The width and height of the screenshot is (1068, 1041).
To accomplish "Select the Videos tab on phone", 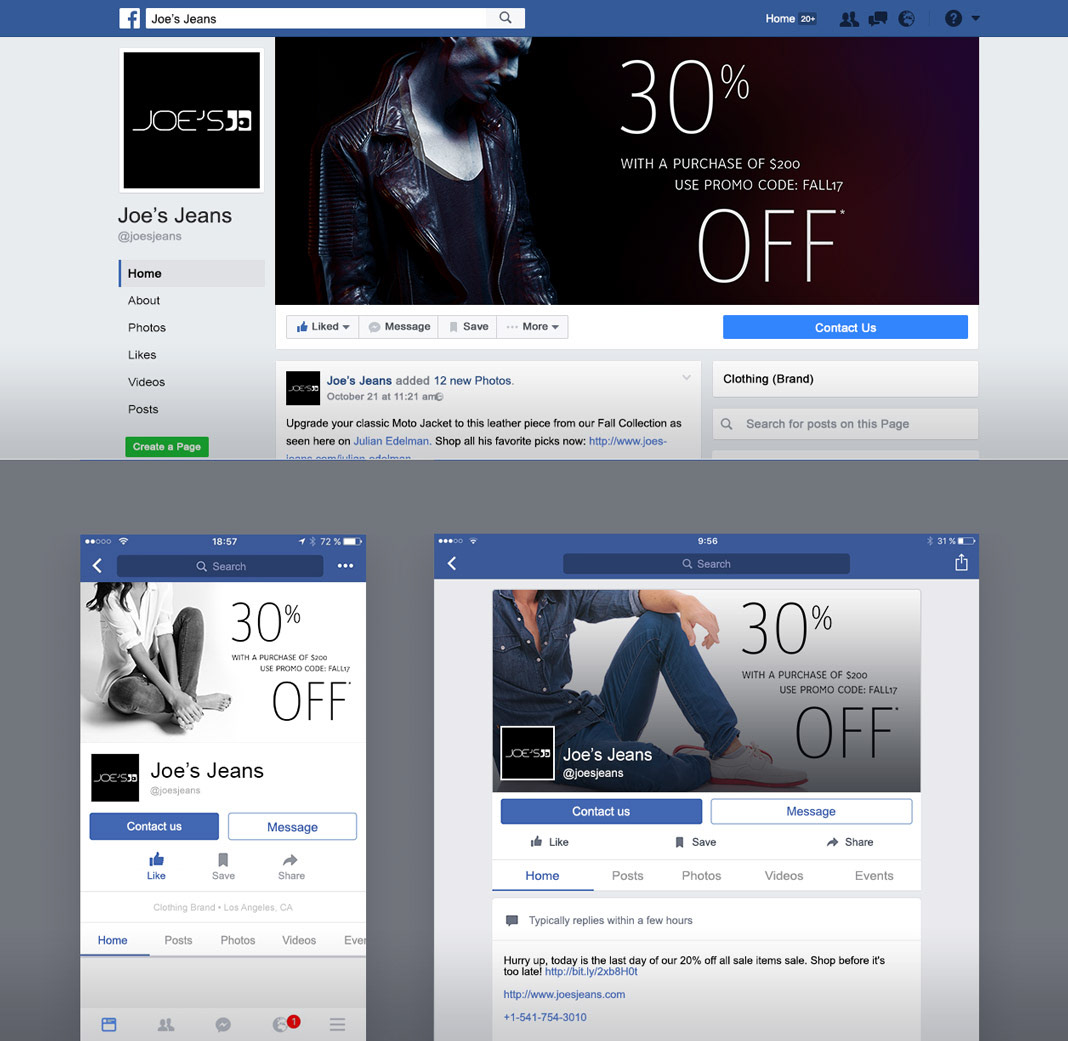I will (x=299, y=940).
